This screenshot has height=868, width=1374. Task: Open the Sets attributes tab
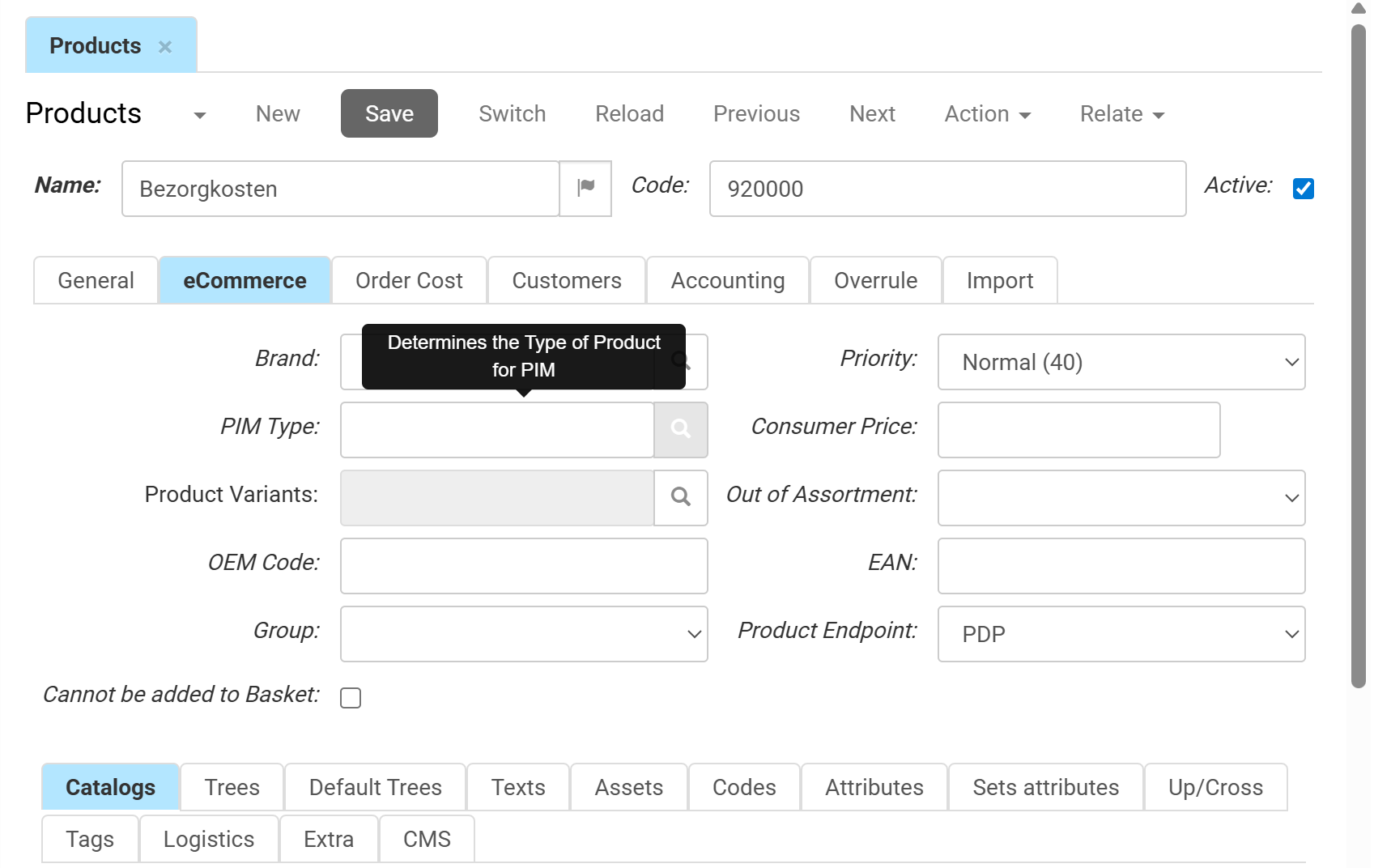[1045, 786]
